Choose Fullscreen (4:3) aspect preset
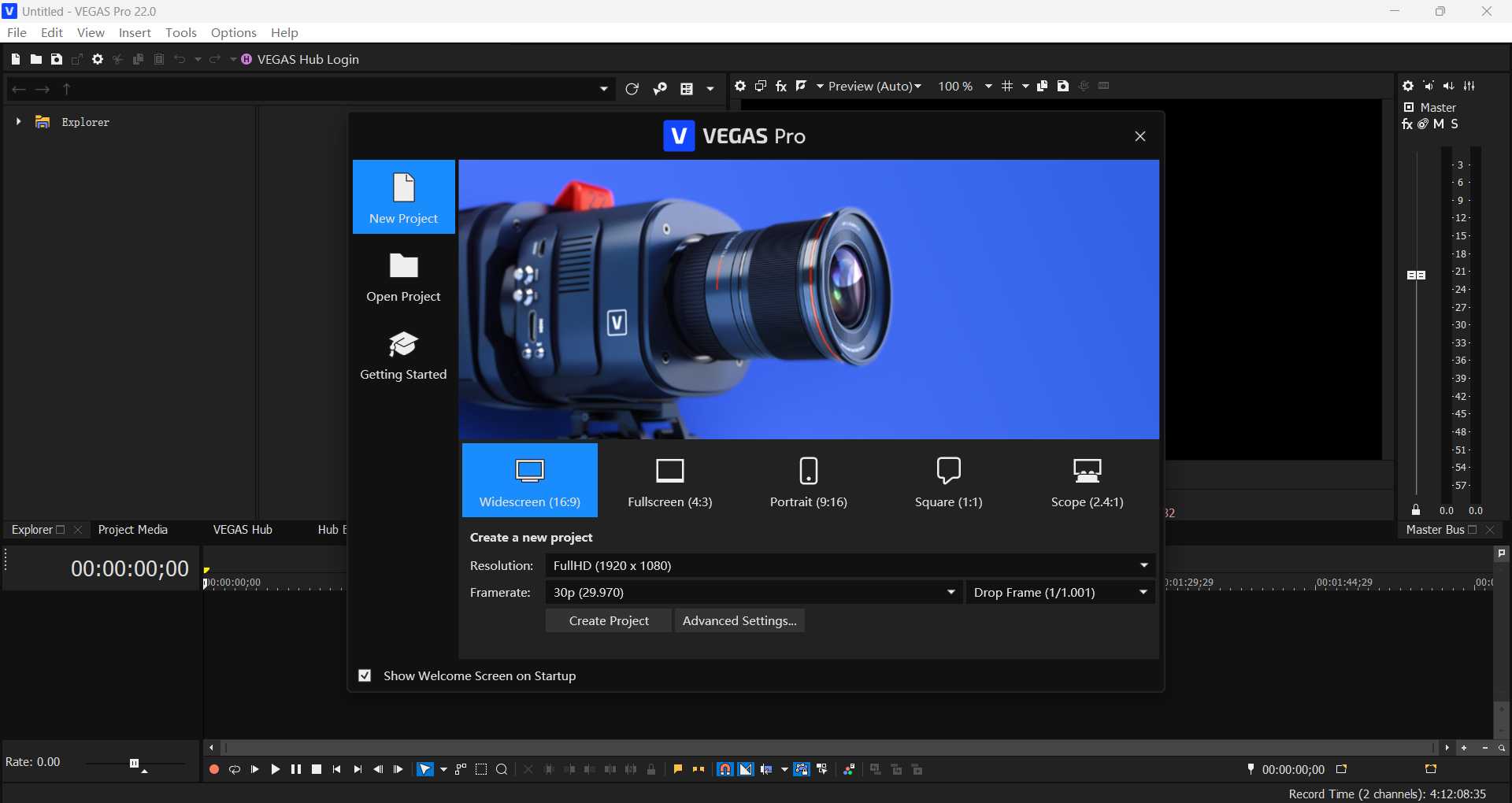The width and height of the screenshot is (1512, 803). (x=670, y=480)
